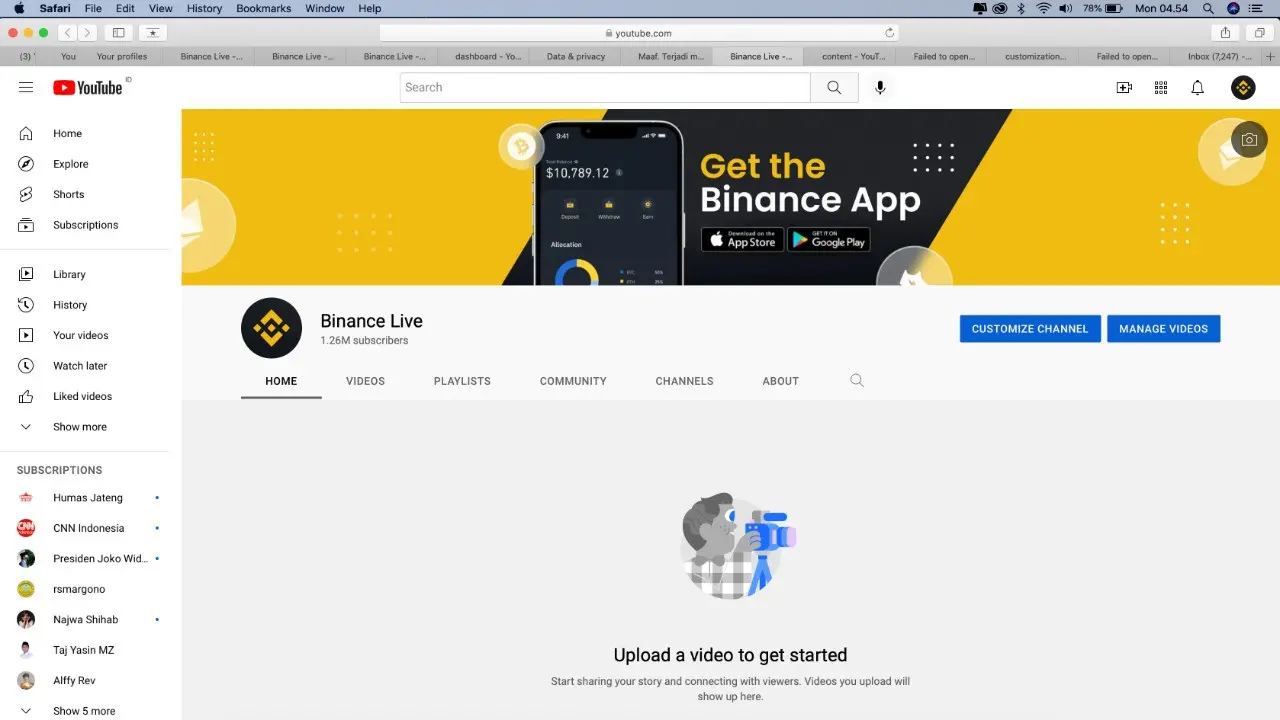Select the channel HOME tab
Image resolution: width=1280 pixels, height=720 pixels.
click(x=281, y=381)
